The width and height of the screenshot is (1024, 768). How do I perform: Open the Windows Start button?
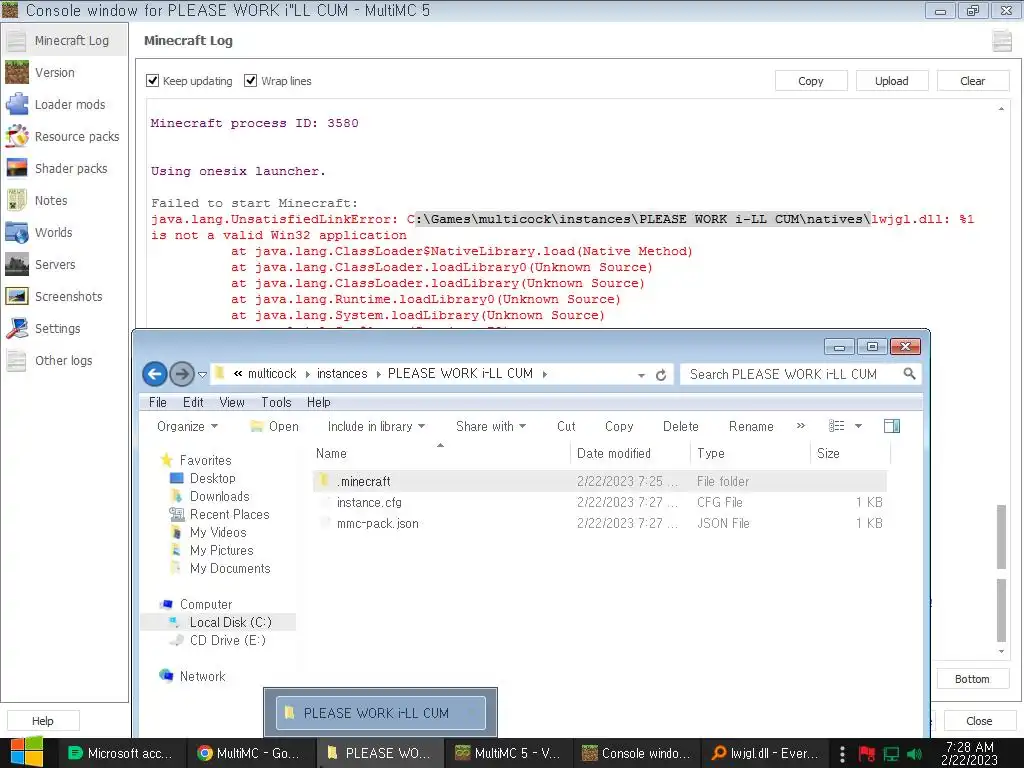coord(27,753)
